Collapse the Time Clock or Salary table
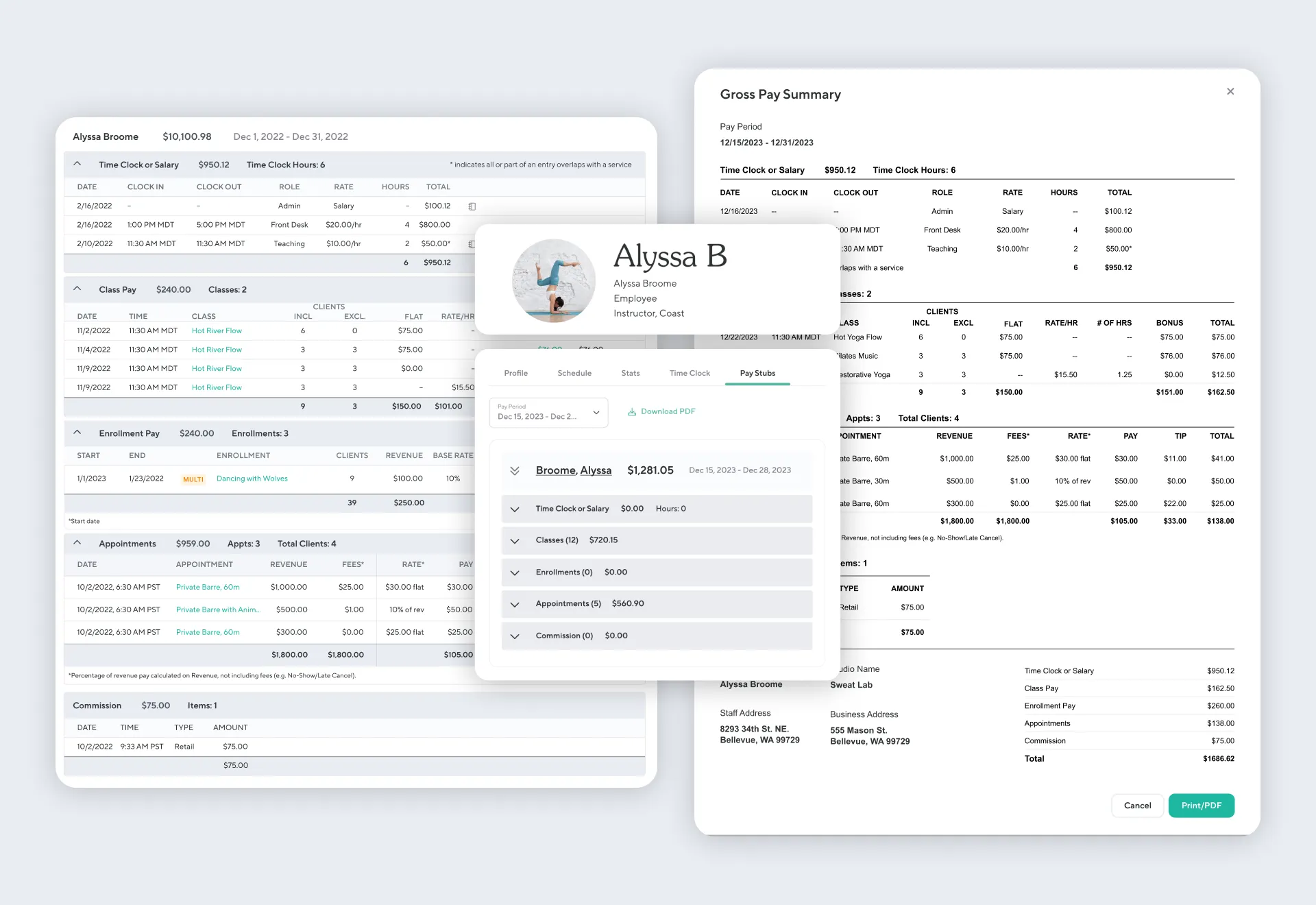1316x905 pixels. (x=77, y=164)
